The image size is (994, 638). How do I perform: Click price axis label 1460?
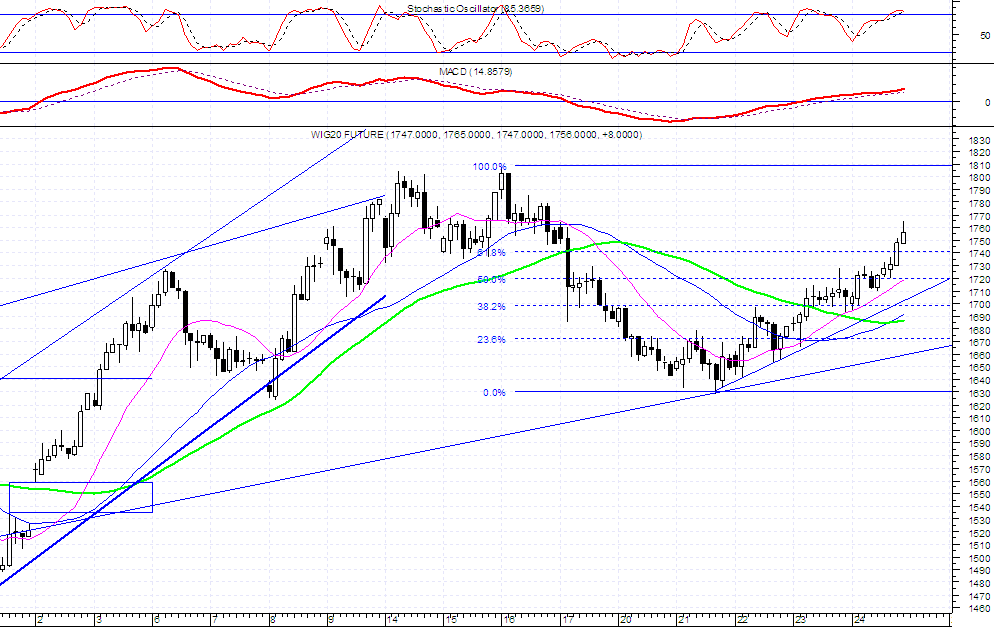tap(980, 609)
